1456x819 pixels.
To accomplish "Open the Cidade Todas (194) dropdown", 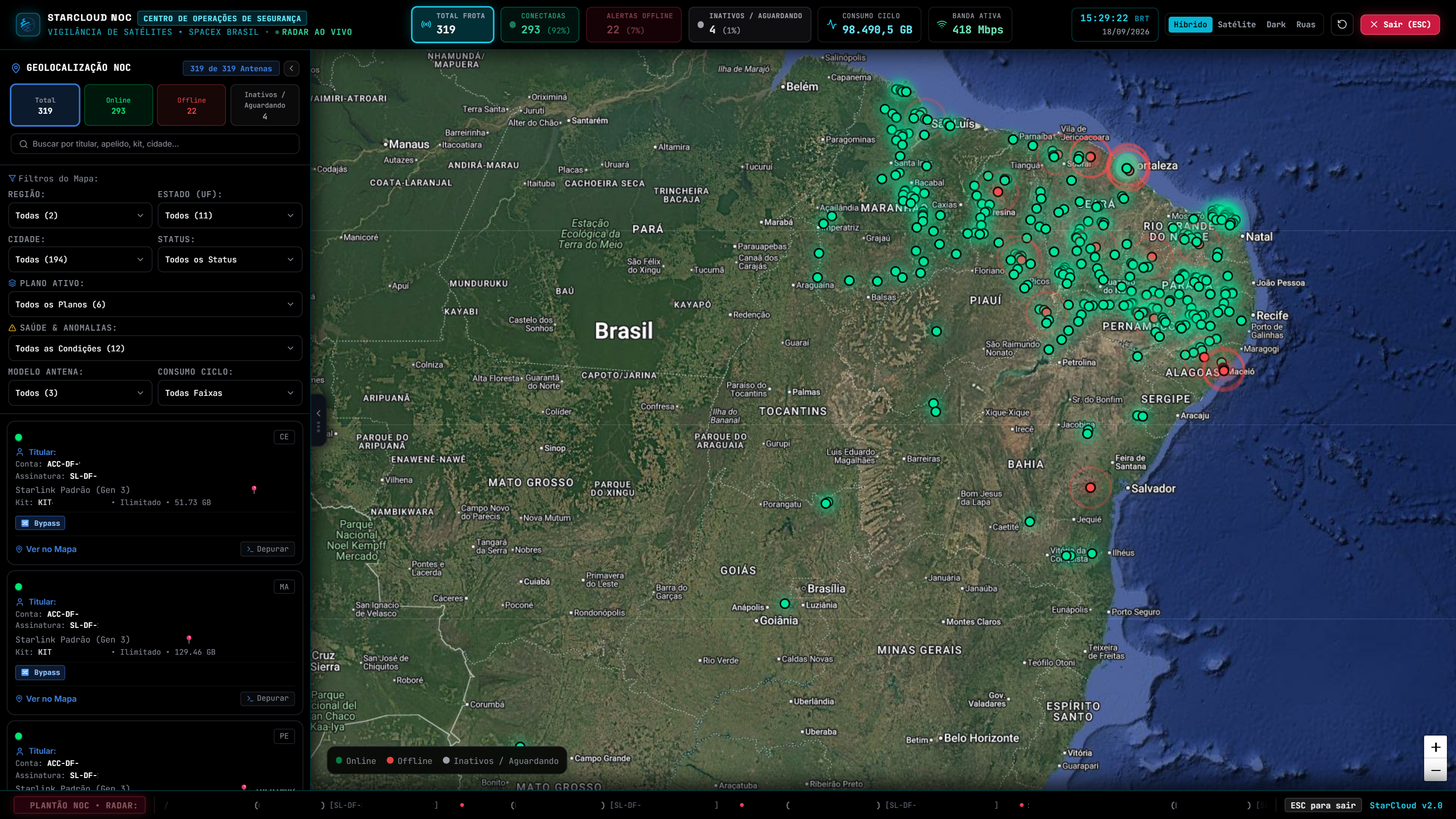I will coord(80,259).
